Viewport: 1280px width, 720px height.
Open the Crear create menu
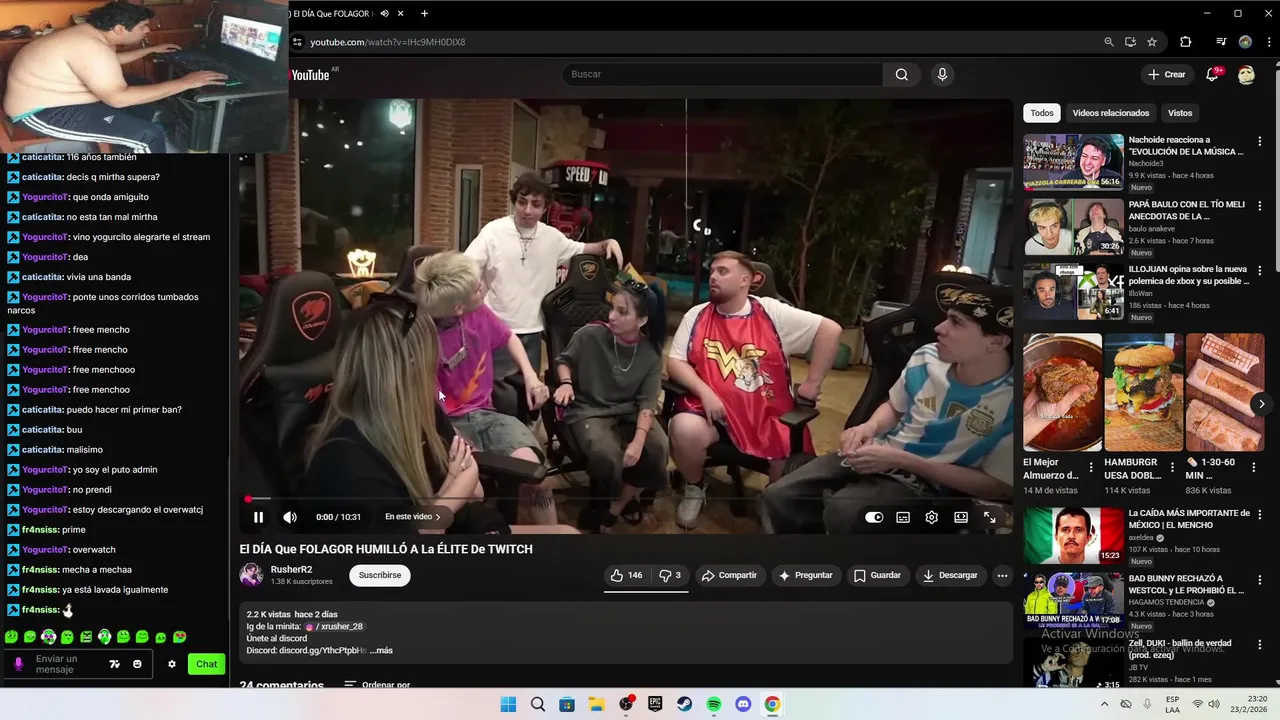click(x=1166, y=74)
